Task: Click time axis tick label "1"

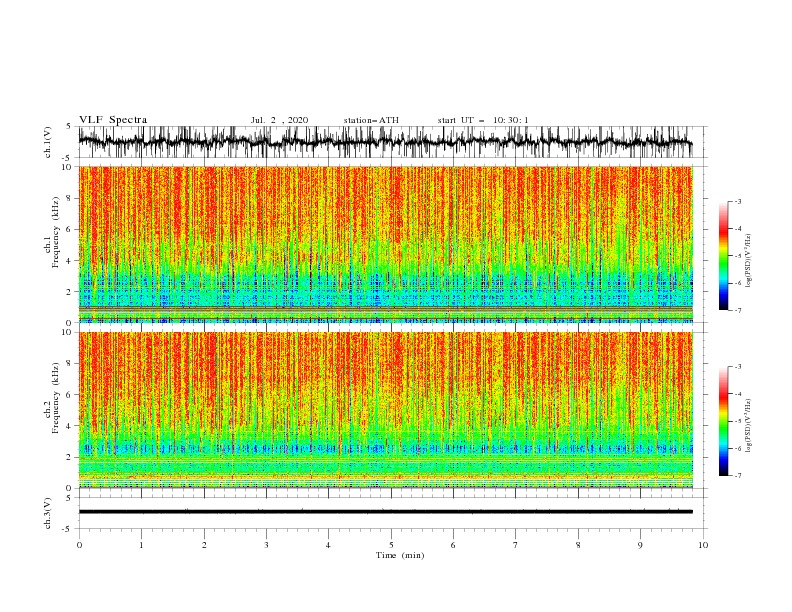Action: [141, 545]
